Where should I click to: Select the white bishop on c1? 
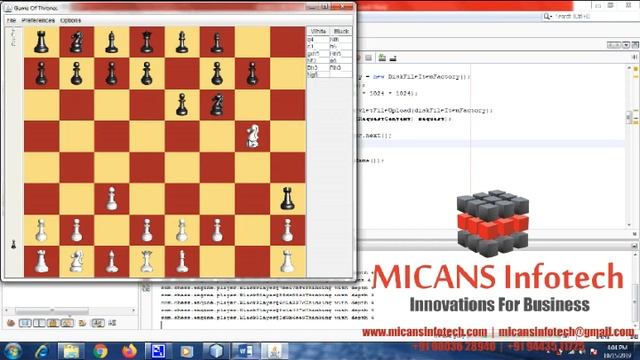[x=112, y=262]
